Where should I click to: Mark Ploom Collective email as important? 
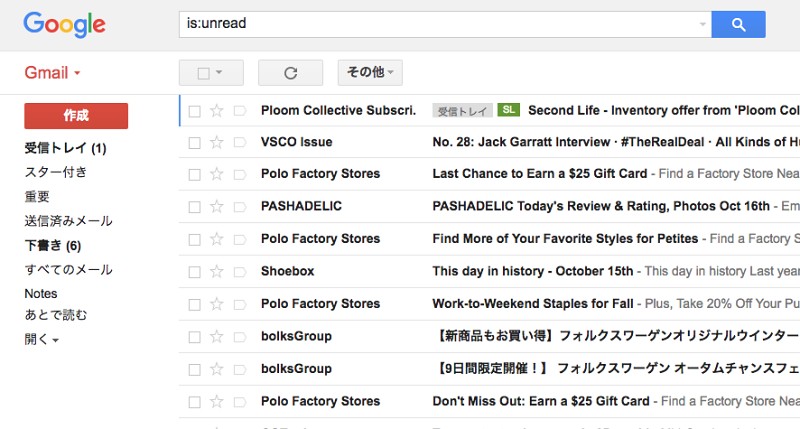click(x=240, y=111)
